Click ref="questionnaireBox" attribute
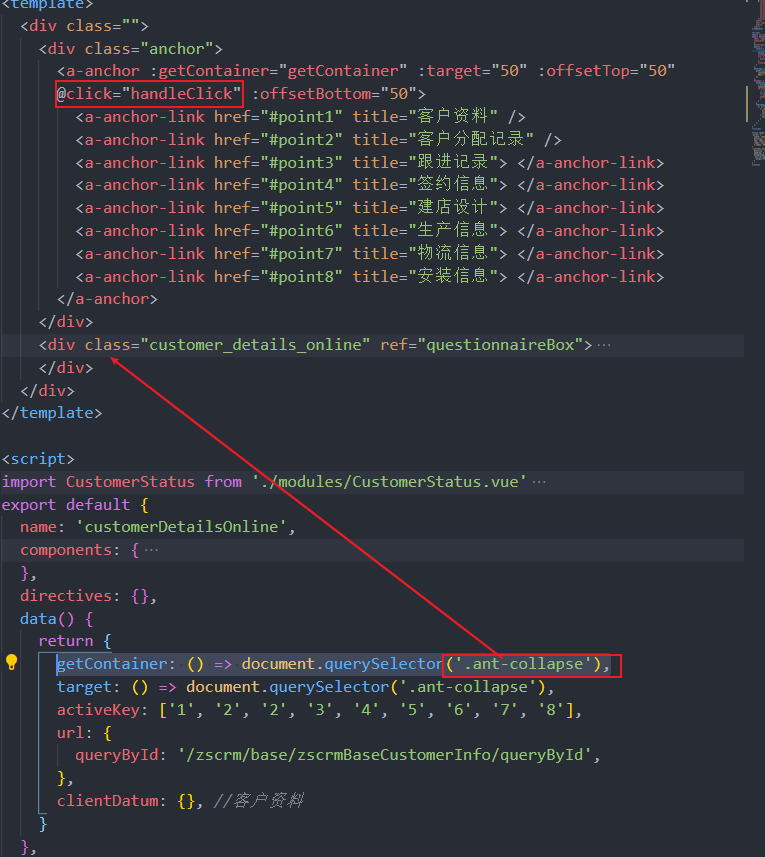Screen dimensions: 765x857 [x=481, y=345]
